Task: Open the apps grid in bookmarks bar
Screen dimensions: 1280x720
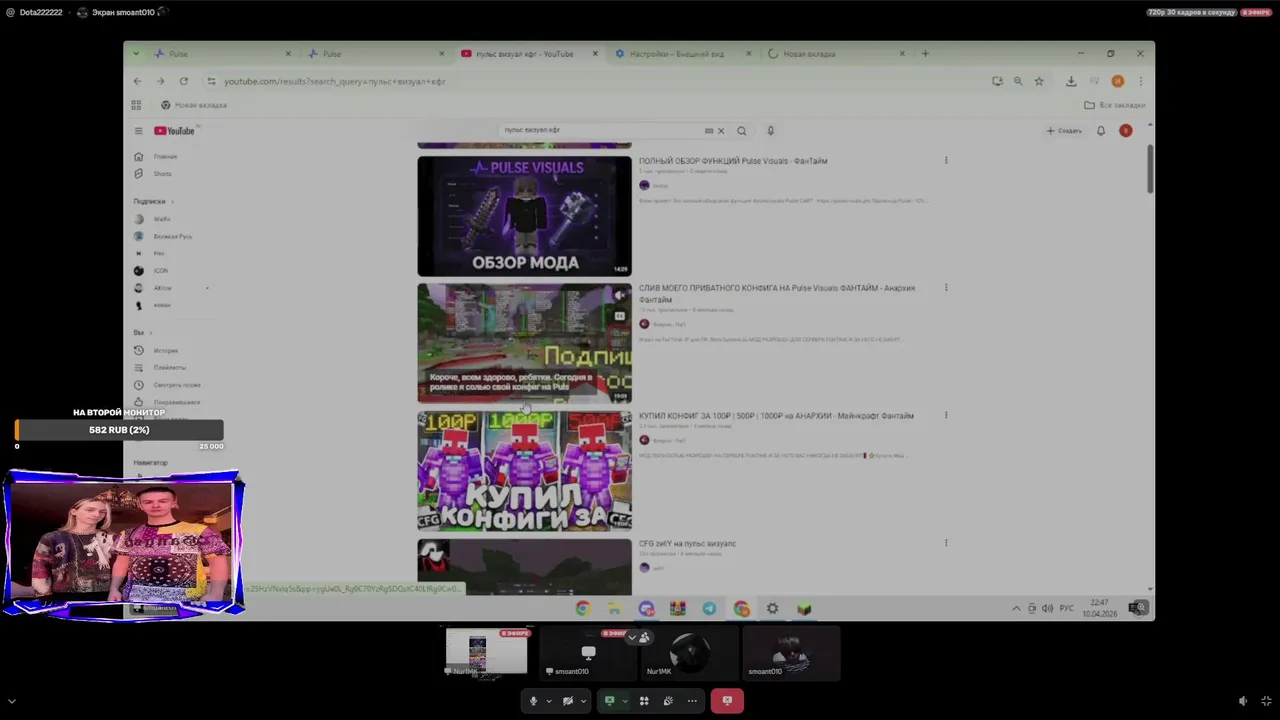Action: 137,105
